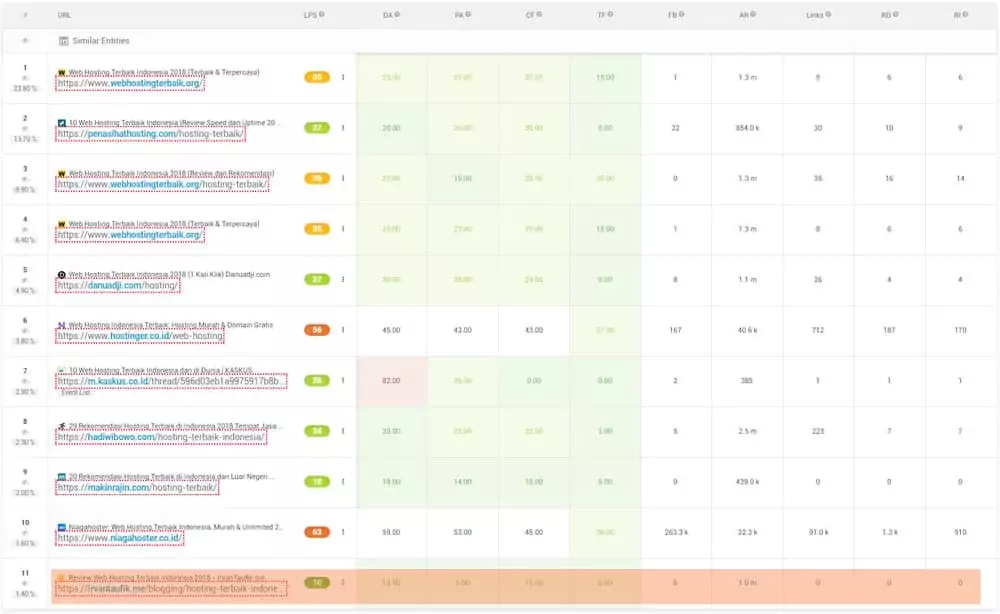Click the favicon of the danuadji.com result

[x=62, y=275]
